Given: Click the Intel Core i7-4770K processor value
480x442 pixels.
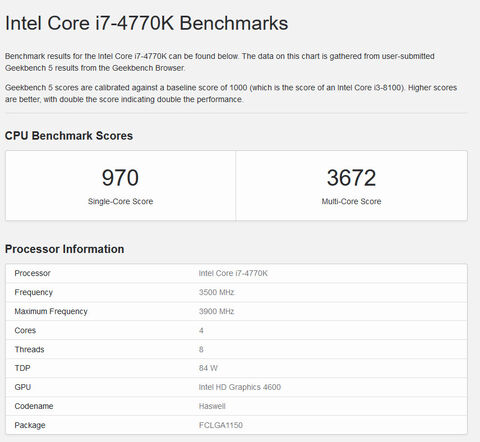Looking at the screenshot, I should click(x=233, y=273).
